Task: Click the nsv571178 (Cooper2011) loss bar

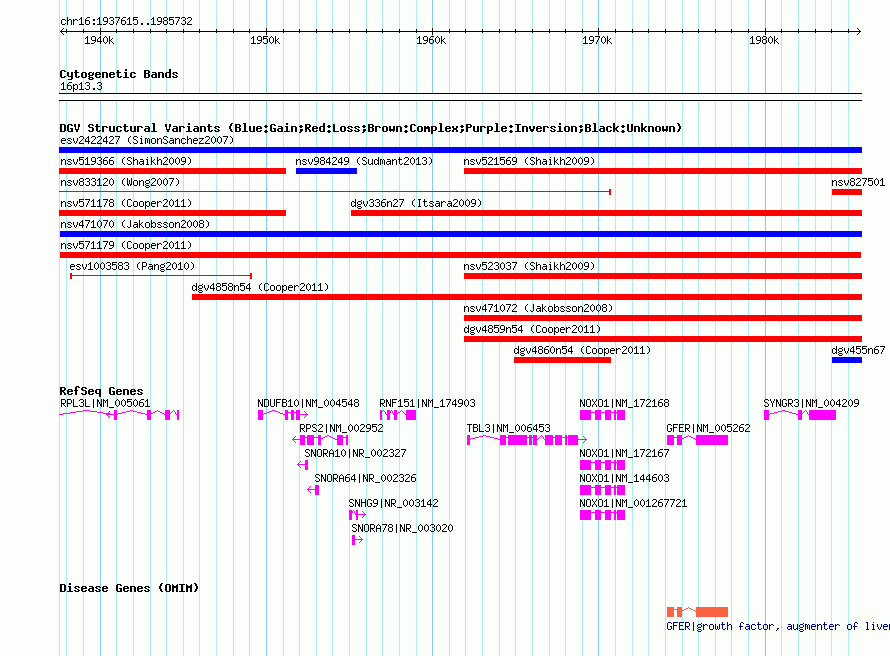Action: point(173,213)
